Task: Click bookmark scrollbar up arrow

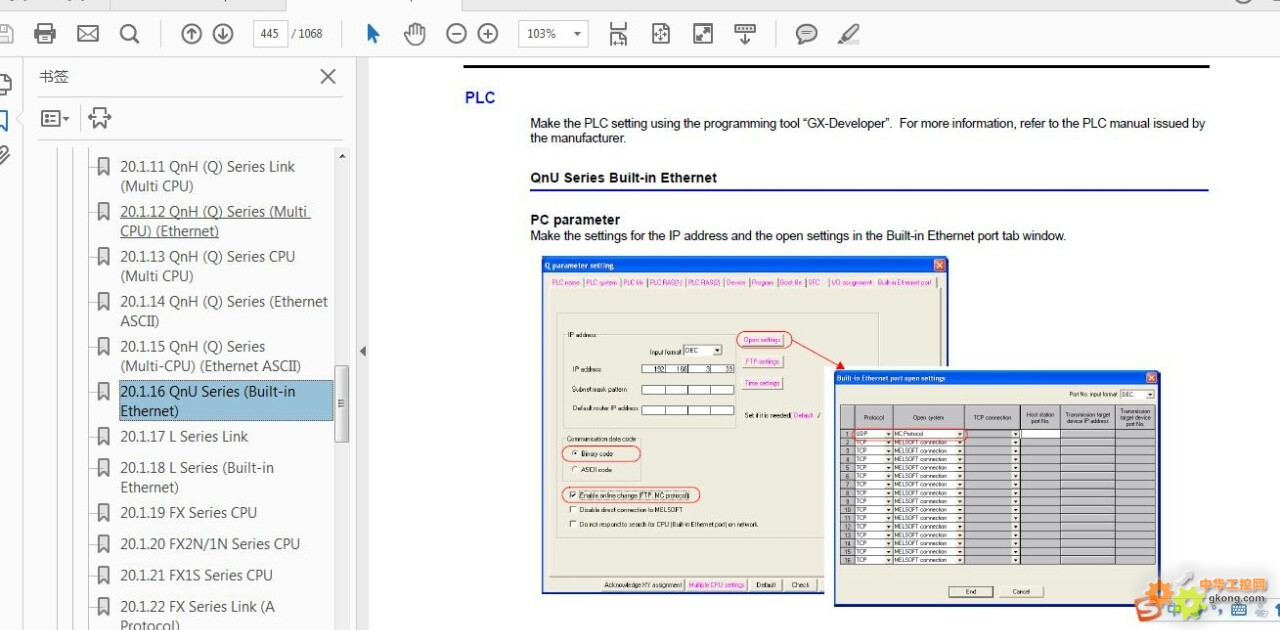Action: pyautogui.click(x=342, y=156)
